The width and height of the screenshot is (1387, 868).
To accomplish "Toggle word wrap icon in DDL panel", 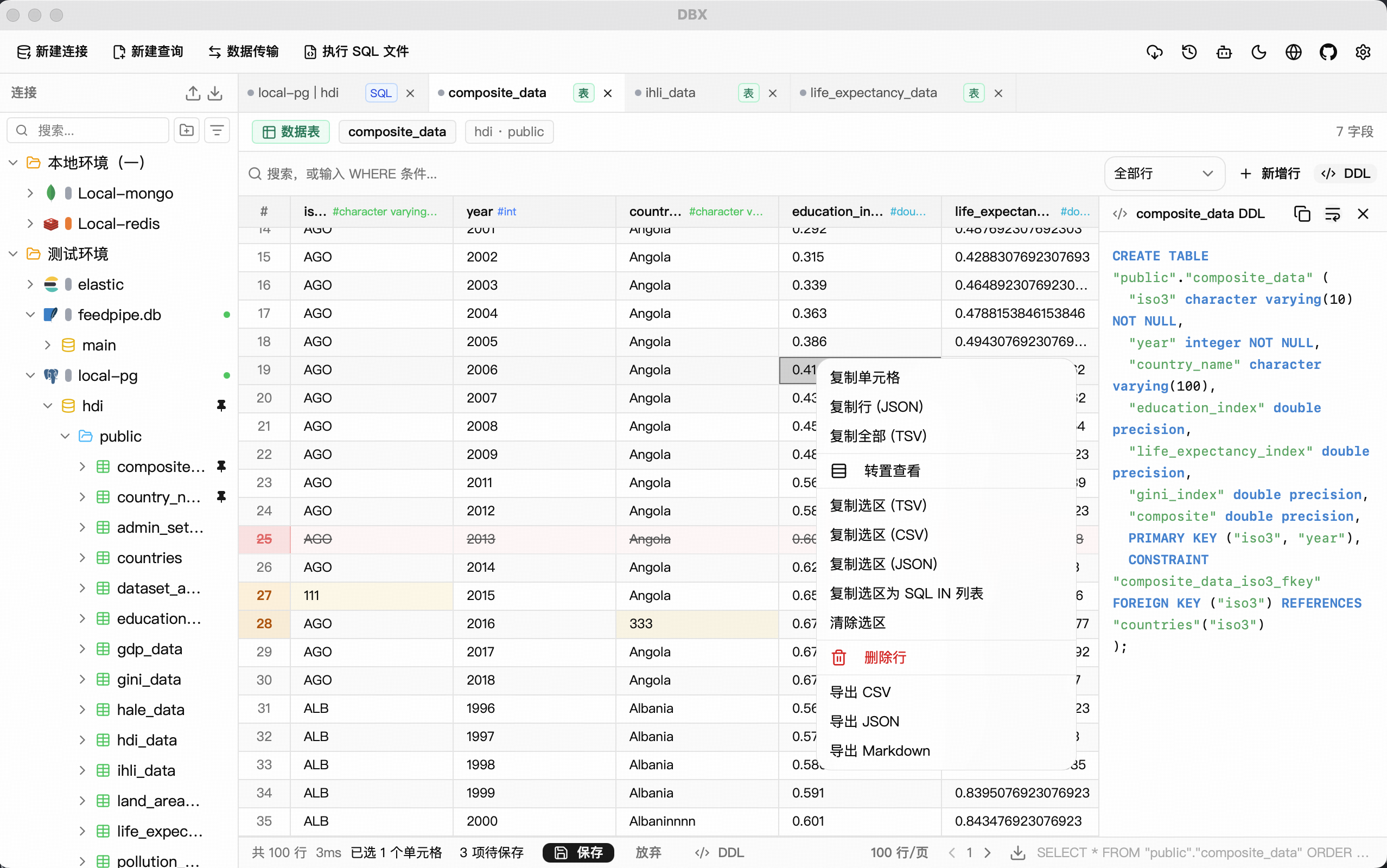I will click(1332, 214).
